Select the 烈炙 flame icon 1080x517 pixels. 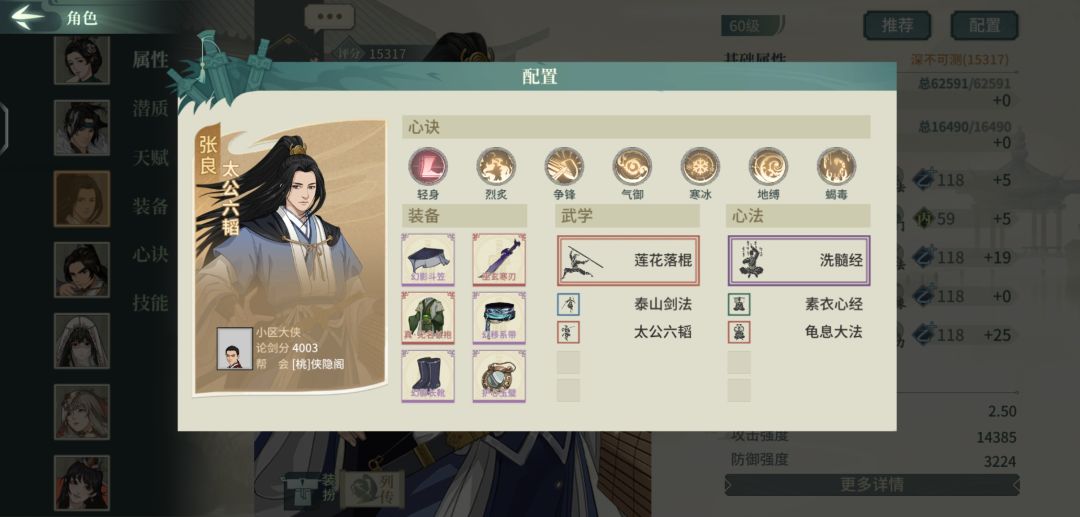point(496,166)
